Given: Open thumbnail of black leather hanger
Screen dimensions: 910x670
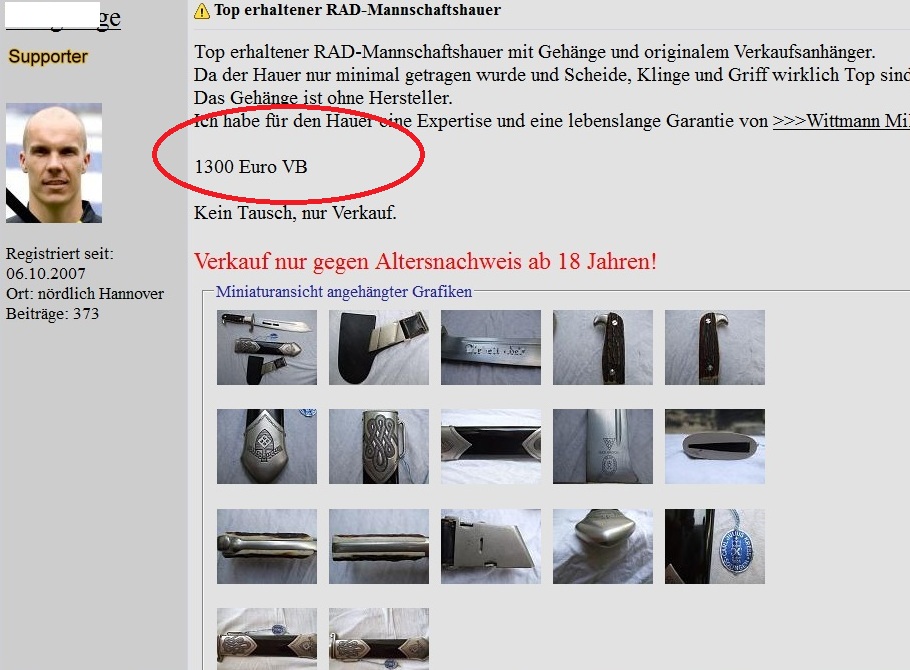Looking at the screenshot, I should 379,347.
